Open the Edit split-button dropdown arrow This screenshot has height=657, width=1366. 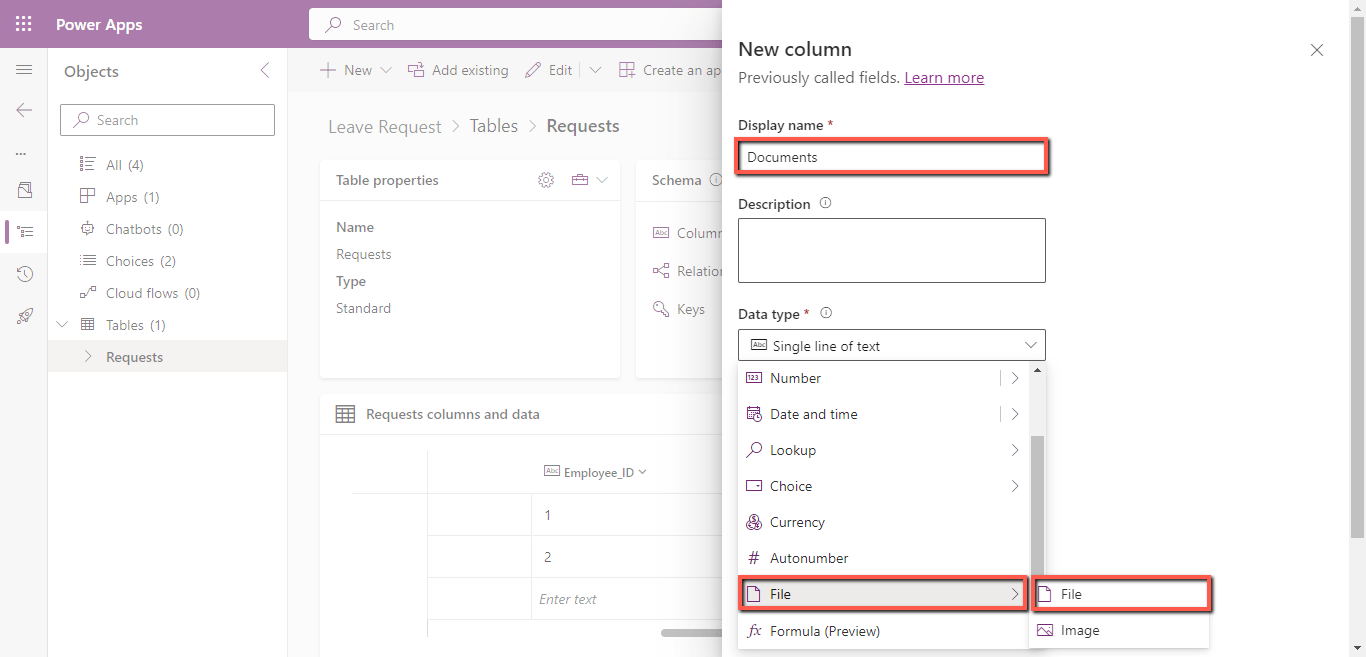pos(595,70)
